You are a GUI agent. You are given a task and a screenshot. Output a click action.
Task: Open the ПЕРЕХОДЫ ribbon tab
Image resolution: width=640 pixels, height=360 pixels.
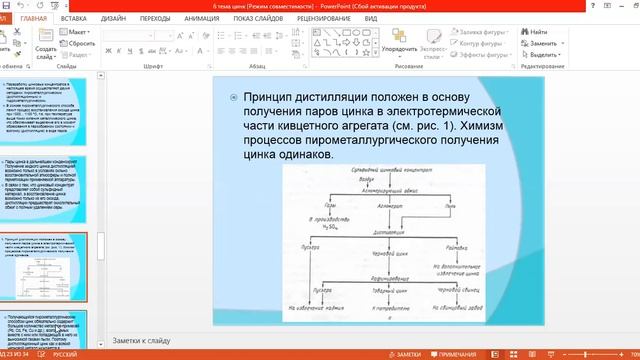155,18
